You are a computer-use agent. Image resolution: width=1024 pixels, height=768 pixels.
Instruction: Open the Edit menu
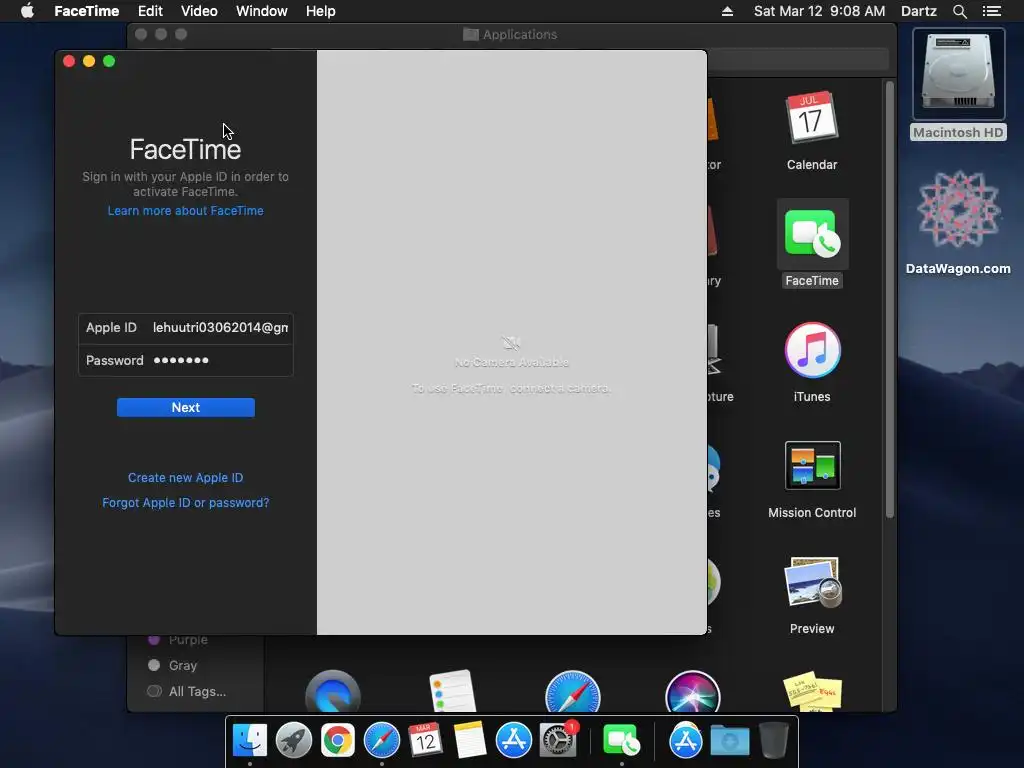tap(150, 11)
